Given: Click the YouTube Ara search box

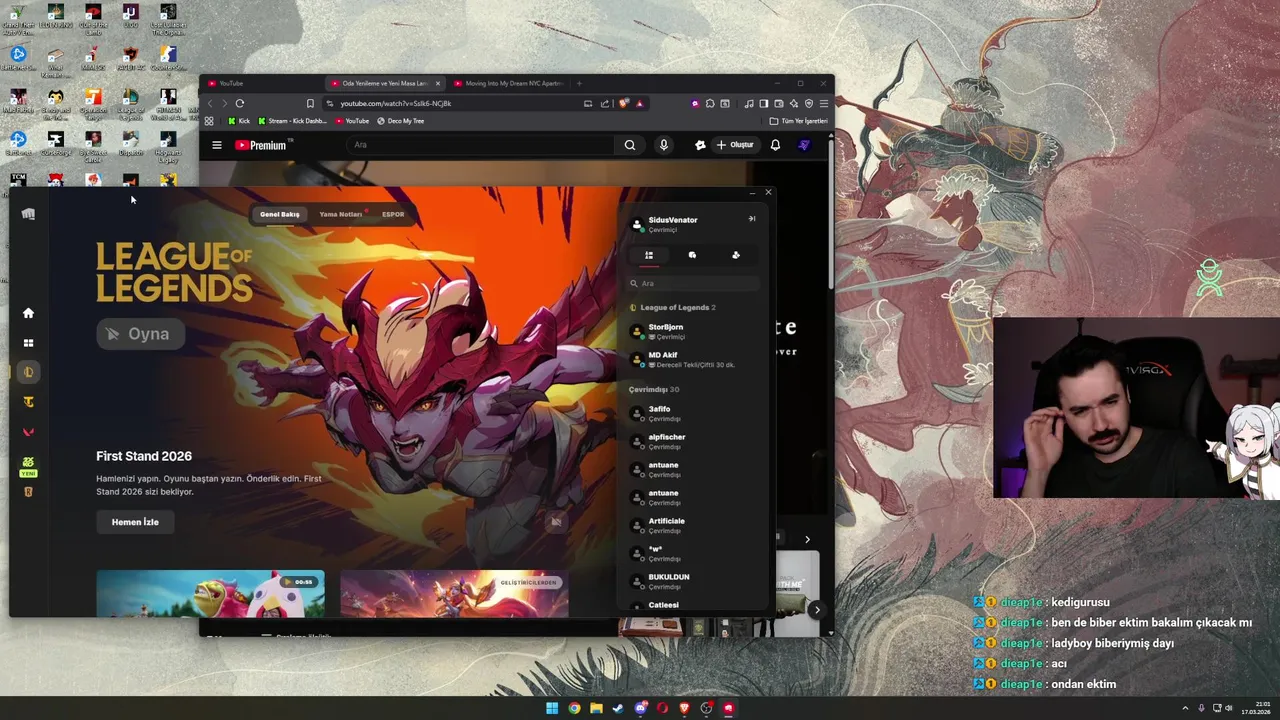Looking at the screenshot, I should (481, 145).
